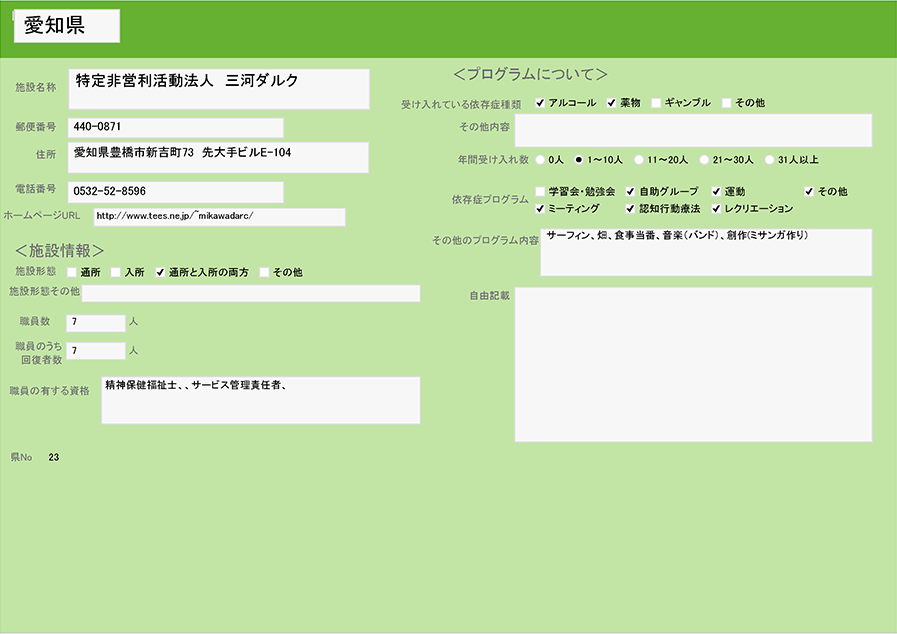This screenshot has height=634, width=897.
Task: Click the 職員数 number field
Action: coord(95,323)
